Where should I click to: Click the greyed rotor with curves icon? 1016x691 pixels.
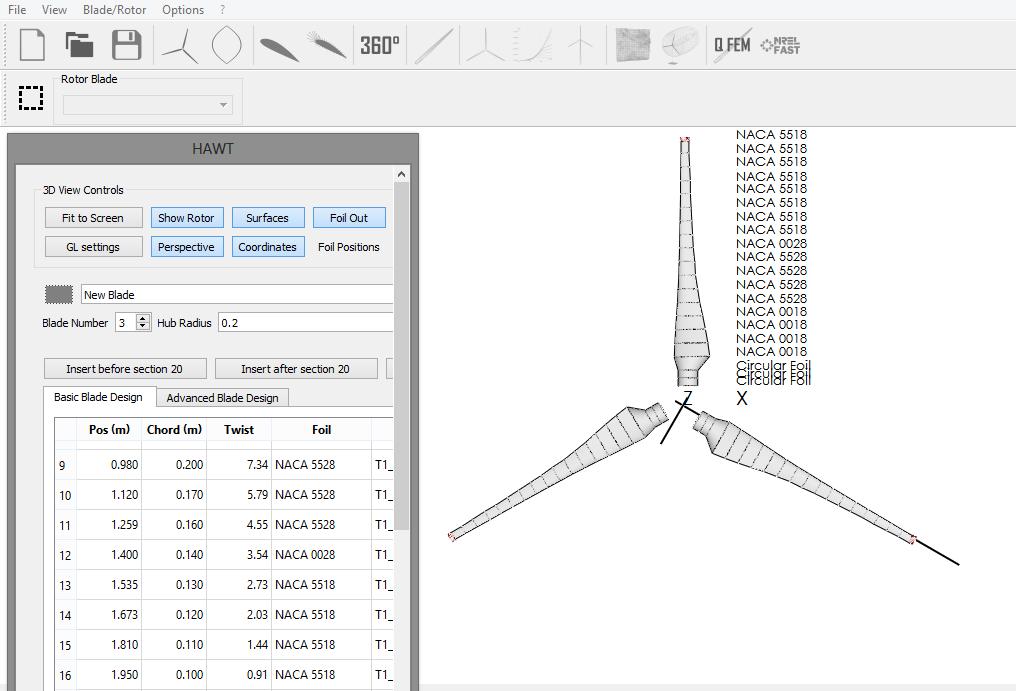pos(533,46)
